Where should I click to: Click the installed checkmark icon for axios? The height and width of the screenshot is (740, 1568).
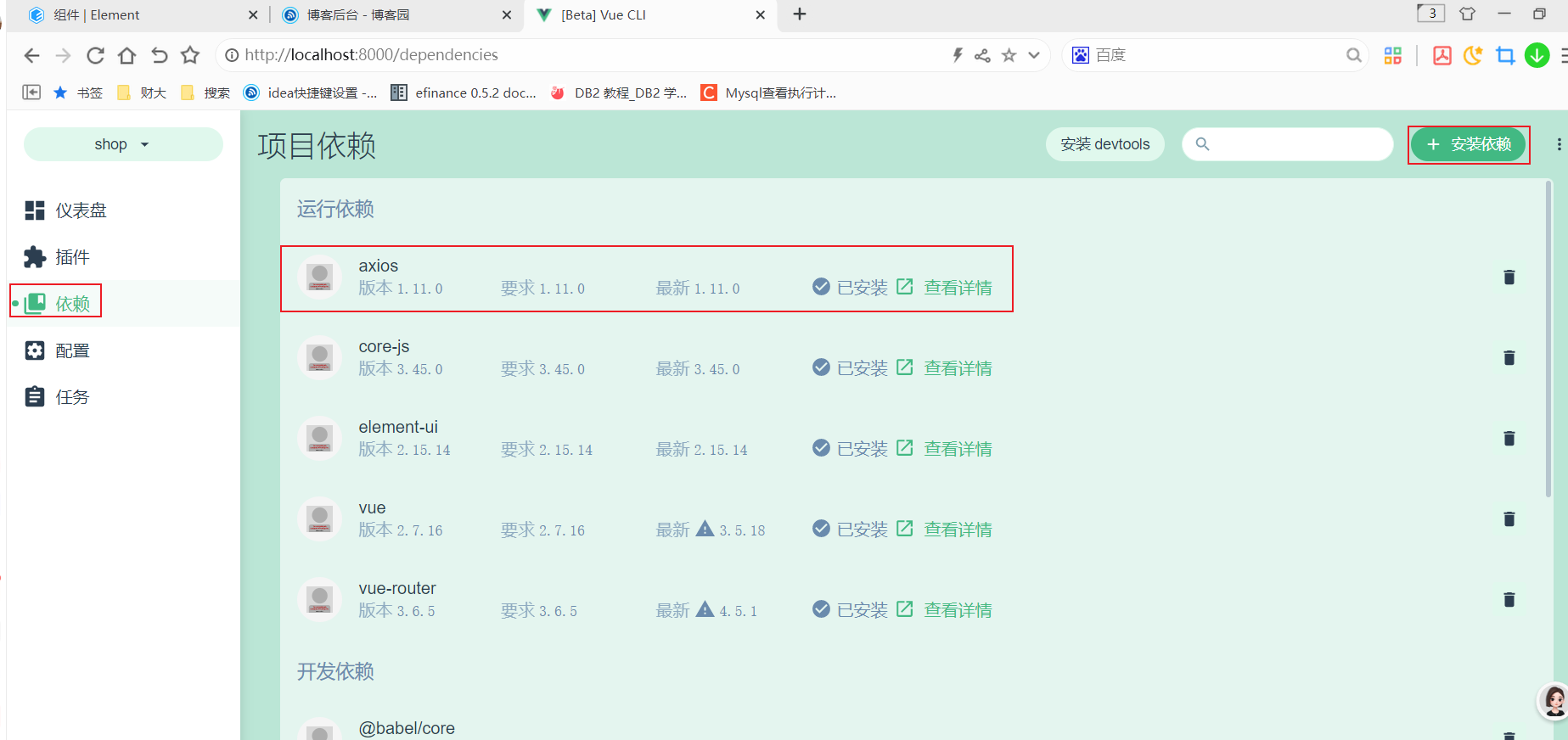821,287
